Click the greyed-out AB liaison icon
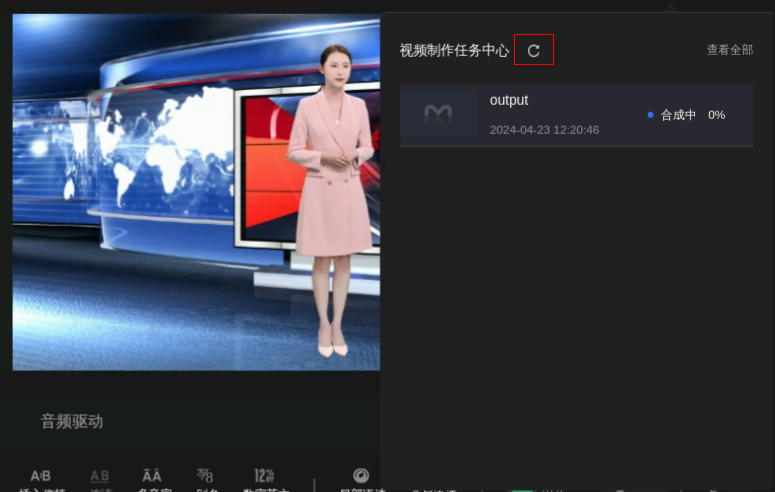 99,477
